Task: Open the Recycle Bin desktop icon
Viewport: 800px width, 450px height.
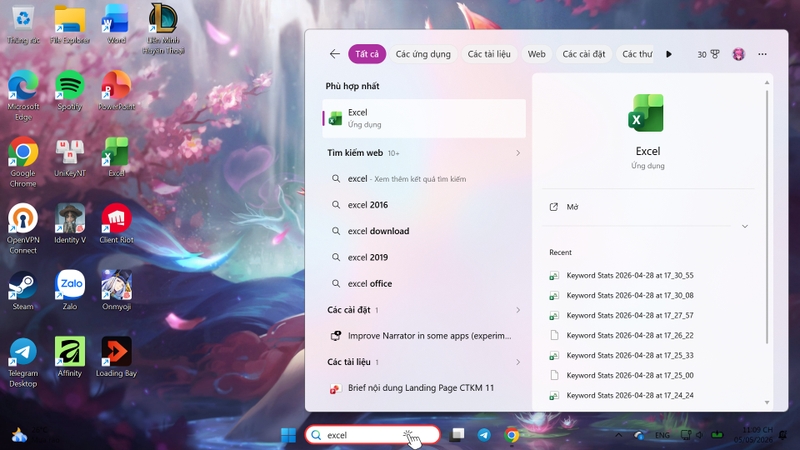Action: (x=23, y=24)
